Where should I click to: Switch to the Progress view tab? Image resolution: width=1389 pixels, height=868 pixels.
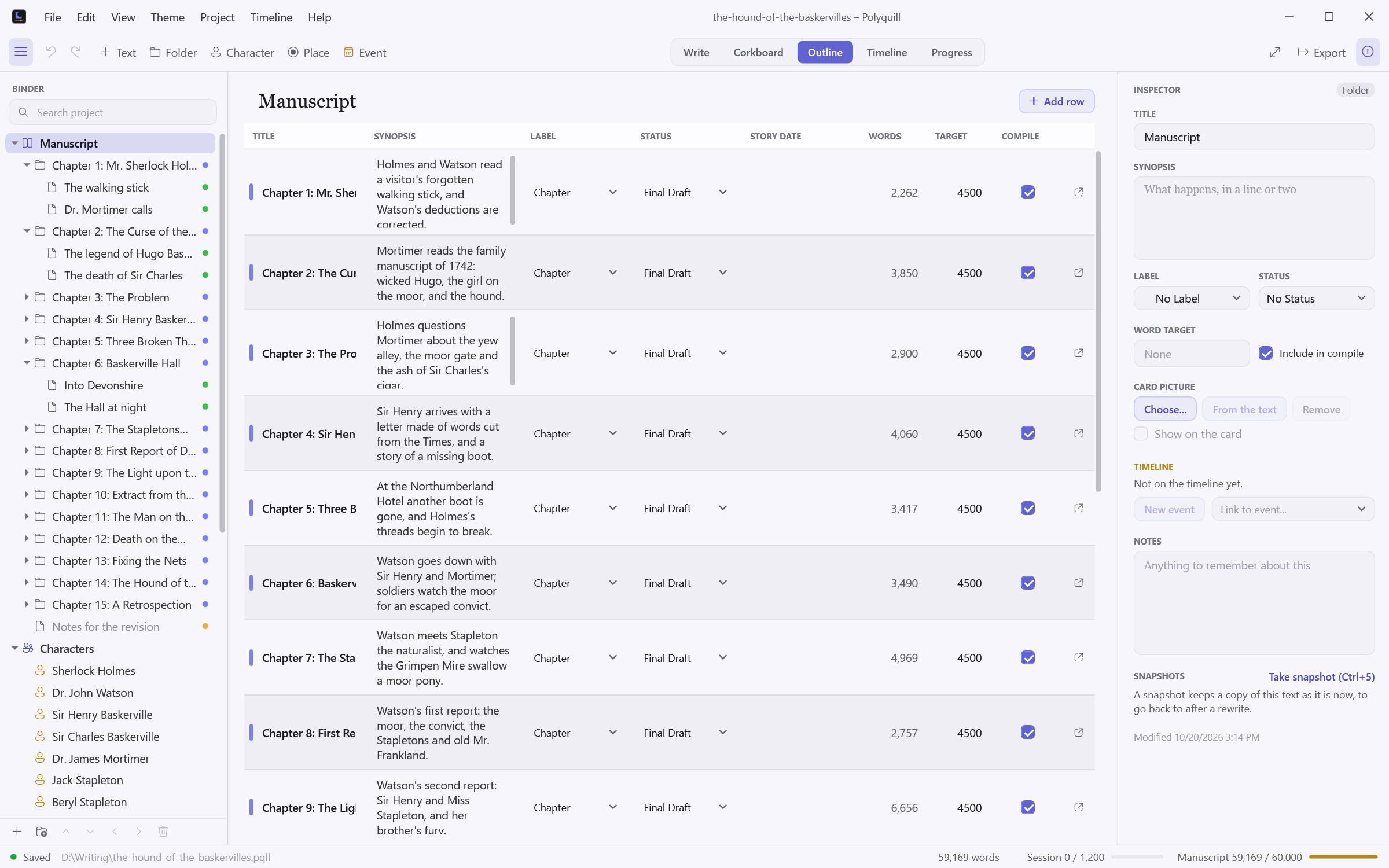click(x=951, y=52)
